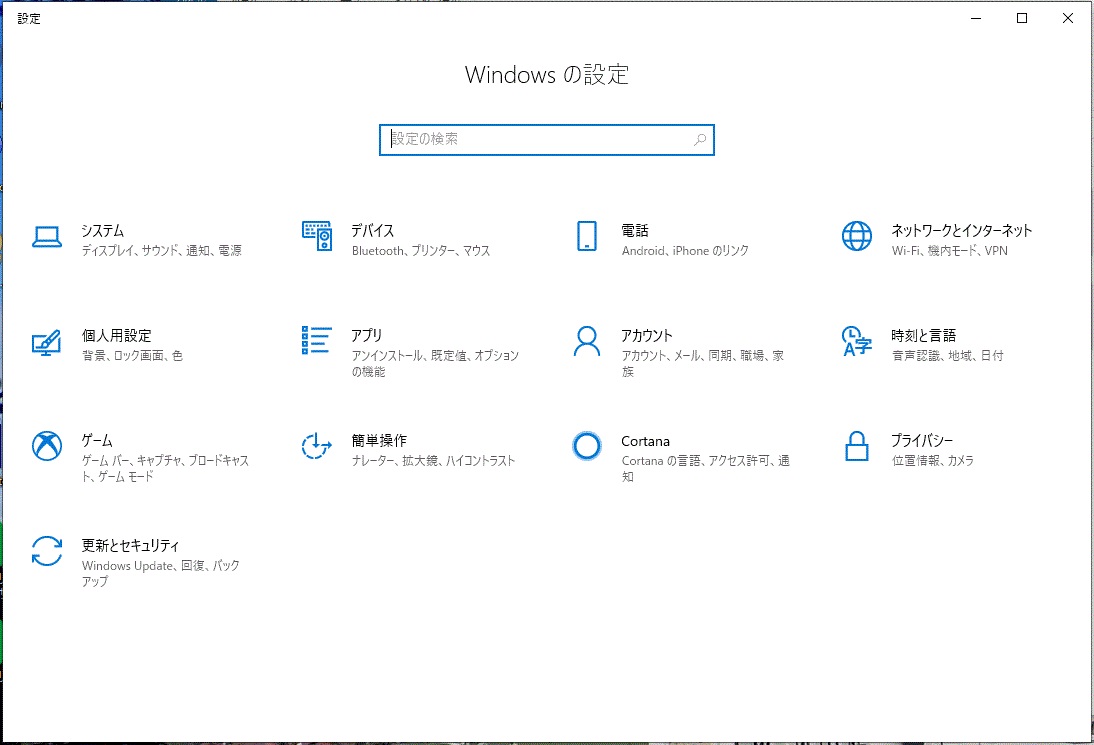Select the デバイス heading
Viewport: 1094px width, 745px height.
pos(373,230)
